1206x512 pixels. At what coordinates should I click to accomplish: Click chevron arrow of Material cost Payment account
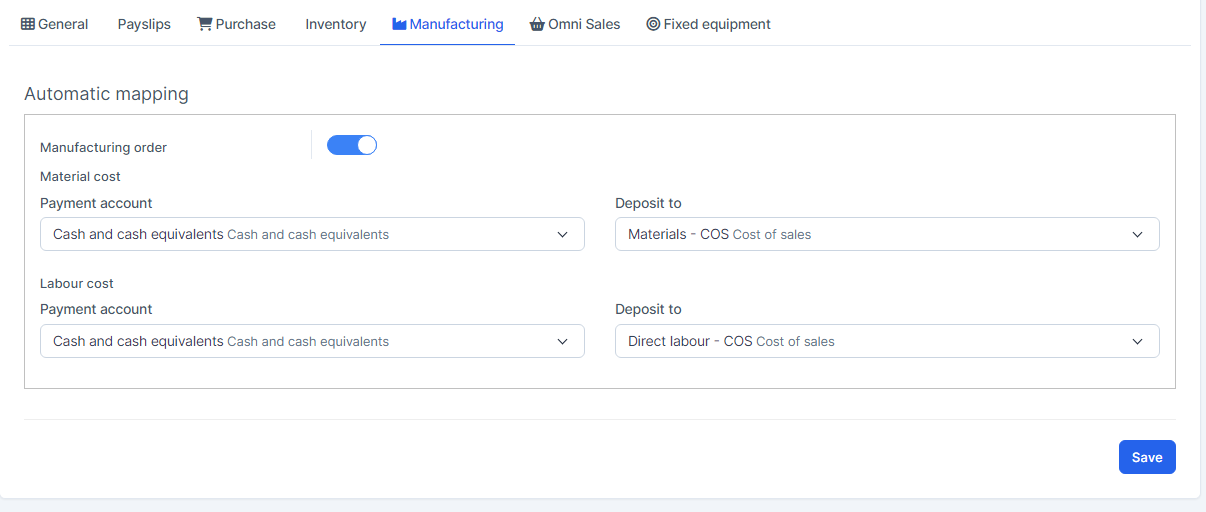tap(561, 235)
